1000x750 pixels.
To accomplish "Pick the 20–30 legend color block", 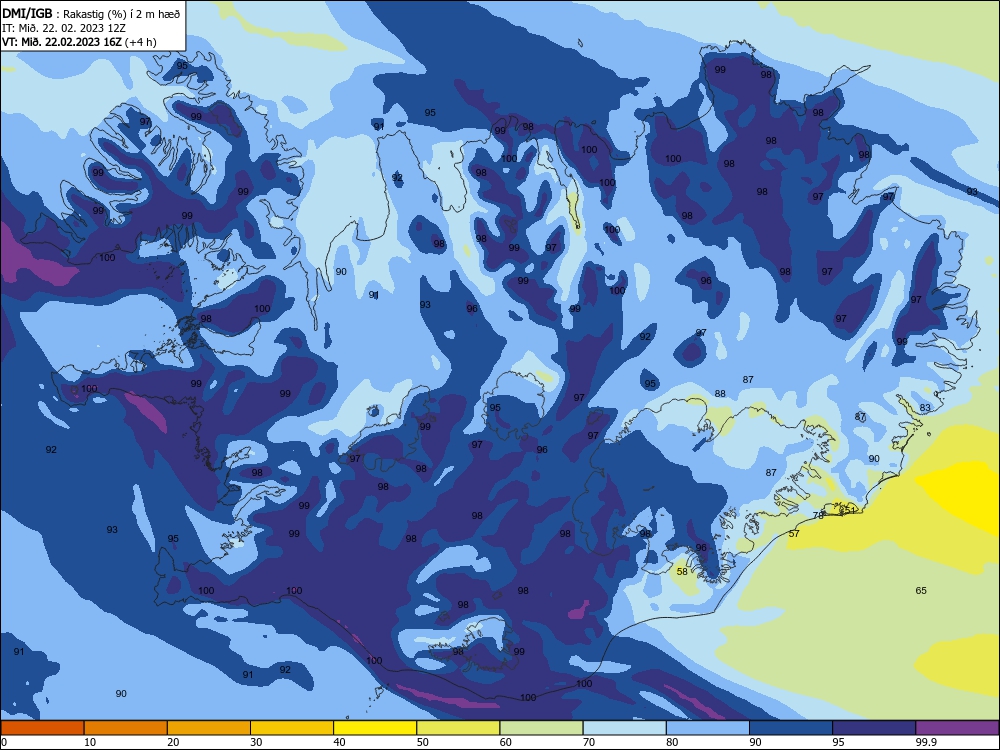I will [x=209, y=728].
